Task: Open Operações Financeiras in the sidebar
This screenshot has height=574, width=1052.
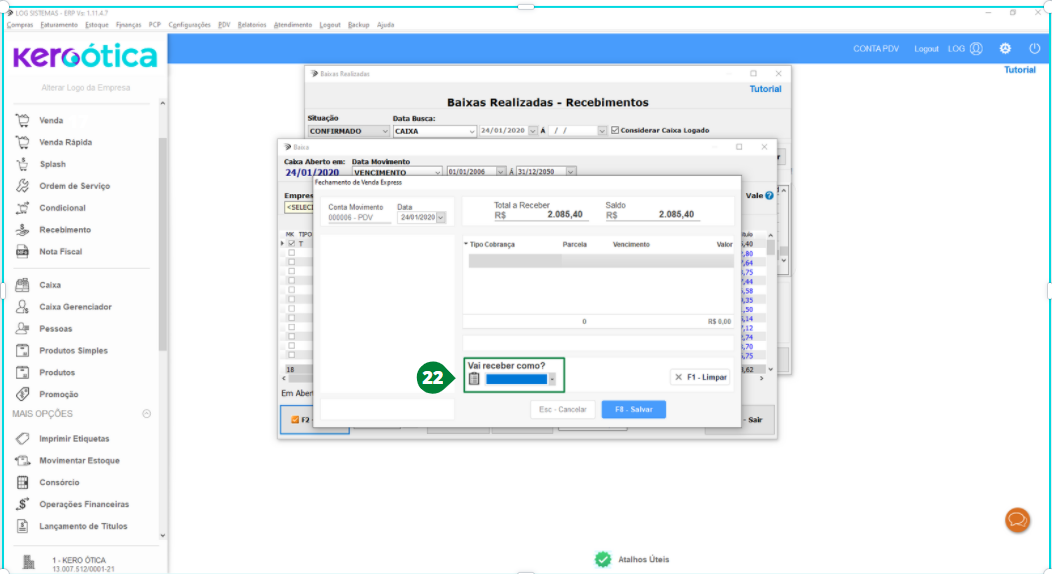Action: click(x=84, y=504)
